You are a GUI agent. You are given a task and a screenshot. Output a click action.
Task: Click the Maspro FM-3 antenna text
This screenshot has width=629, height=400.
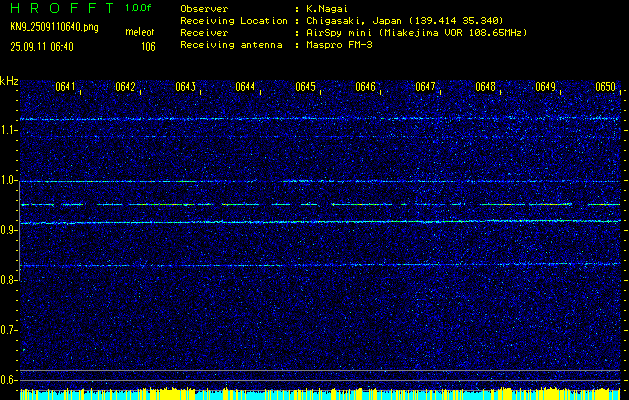[x=339, y=45]
